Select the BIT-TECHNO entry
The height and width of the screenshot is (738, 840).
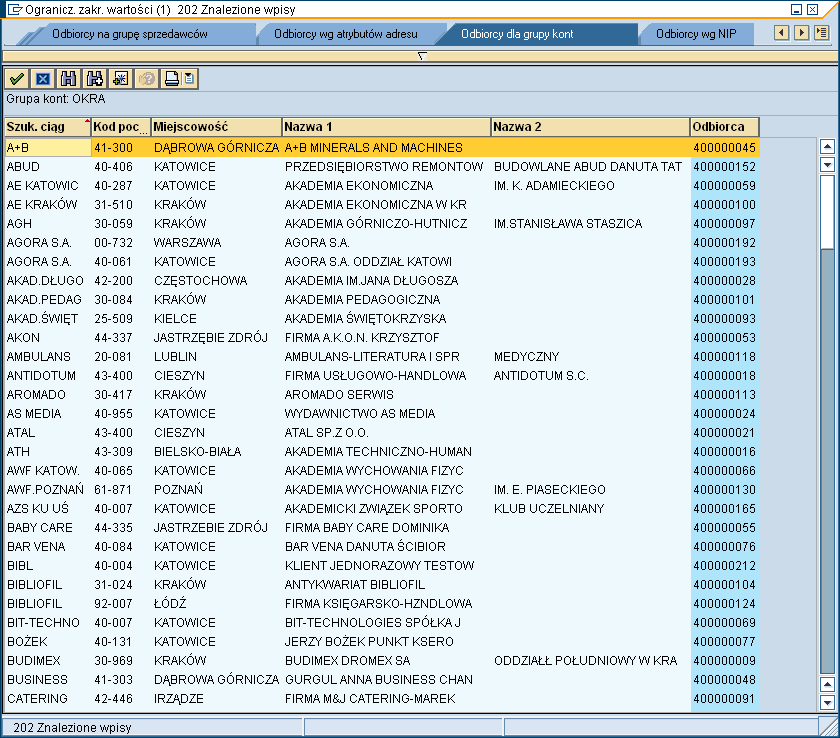point(43,623)
